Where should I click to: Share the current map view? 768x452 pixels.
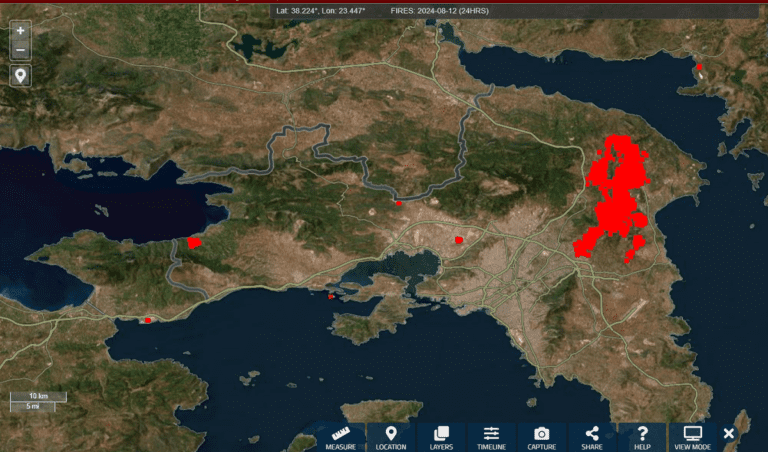coord(592,437)
